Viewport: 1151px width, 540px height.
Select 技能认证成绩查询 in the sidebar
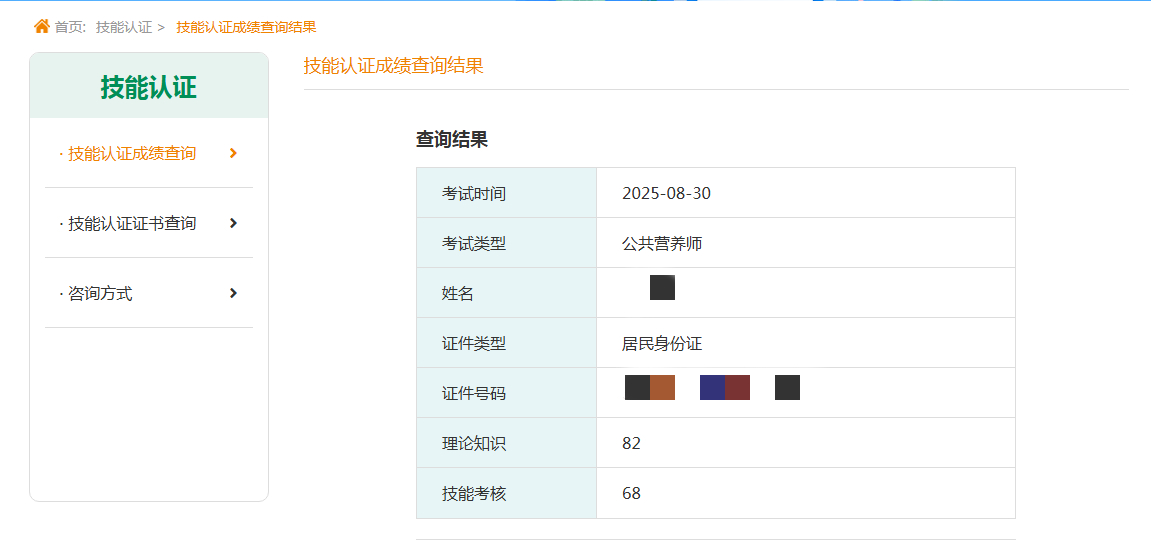coord(131,153)
